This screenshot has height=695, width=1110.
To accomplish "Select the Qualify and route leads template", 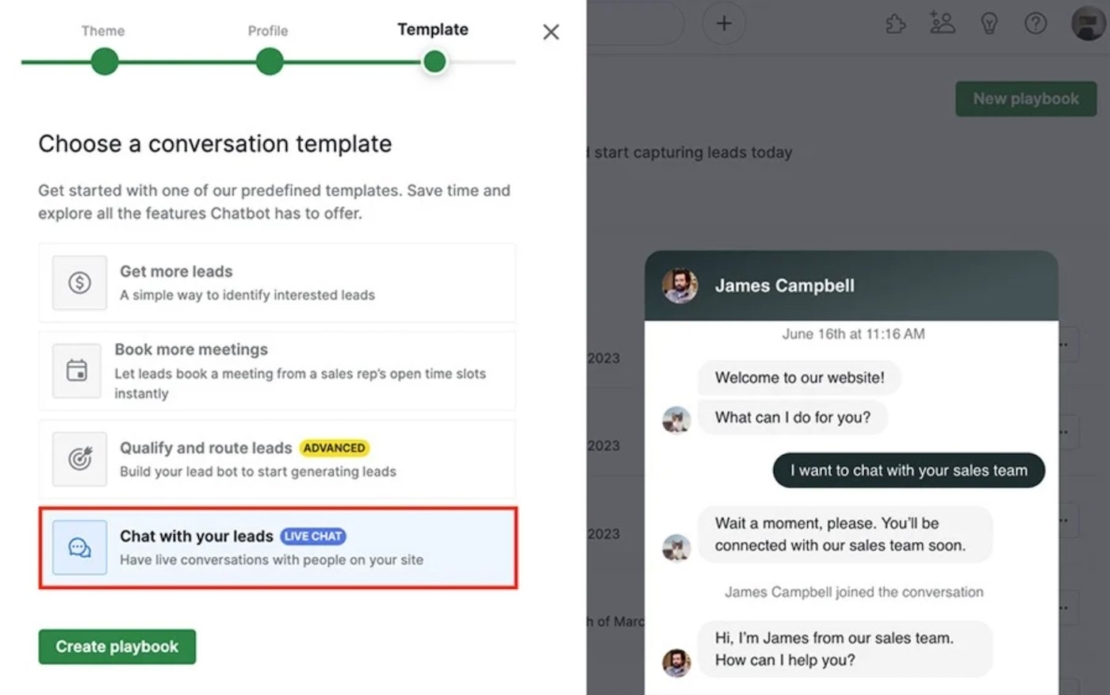I will coord(277,458).
